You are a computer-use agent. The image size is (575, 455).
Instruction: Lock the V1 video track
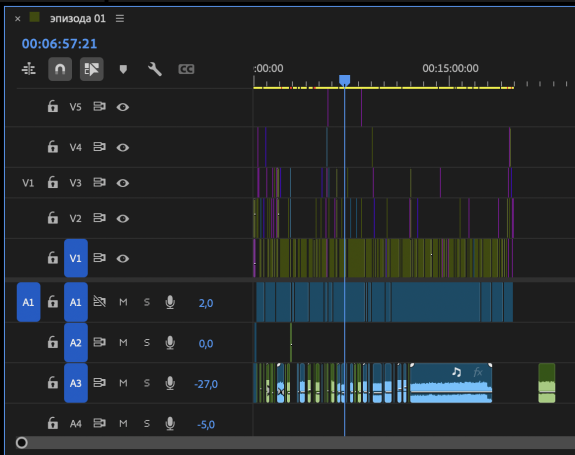click(52, 258)
